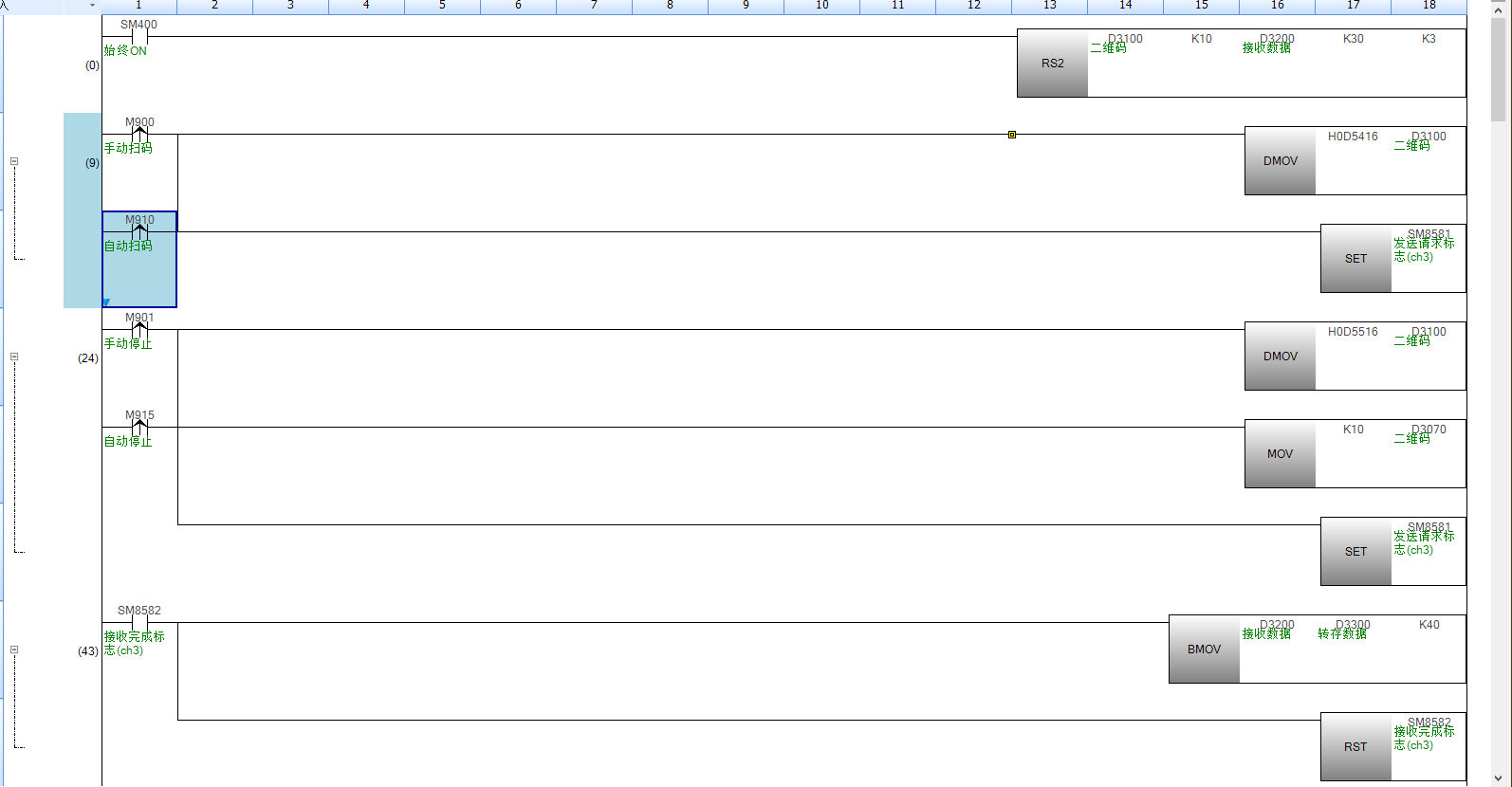Select the DMOV H0D5416 instruction block
This screenshot has height=787, width=1512.
1280,161
